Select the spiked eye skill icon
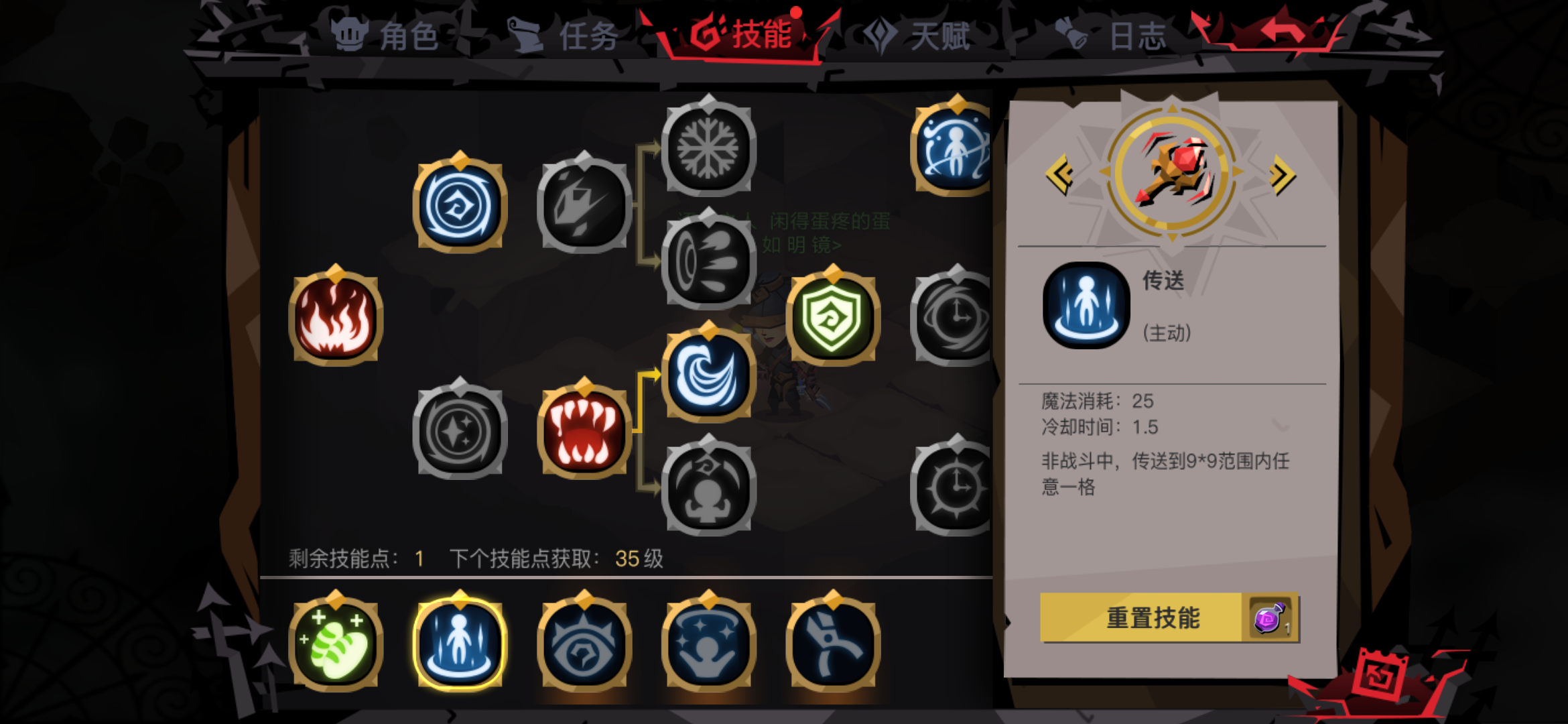 coord(584,642)
